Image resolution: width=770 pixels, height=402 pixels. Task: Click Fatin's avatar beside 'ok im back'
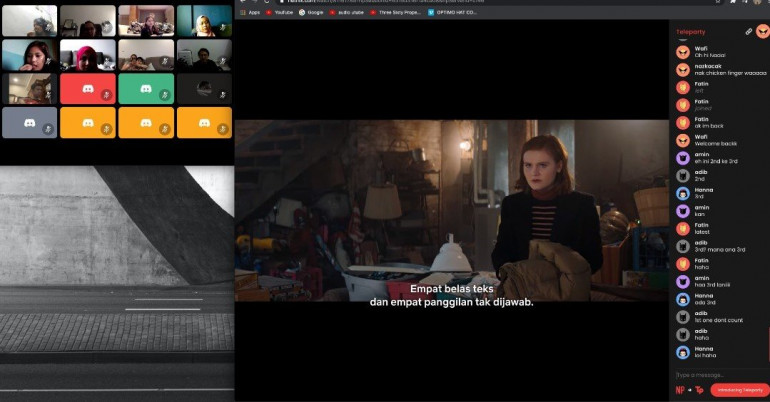[683, 123]
